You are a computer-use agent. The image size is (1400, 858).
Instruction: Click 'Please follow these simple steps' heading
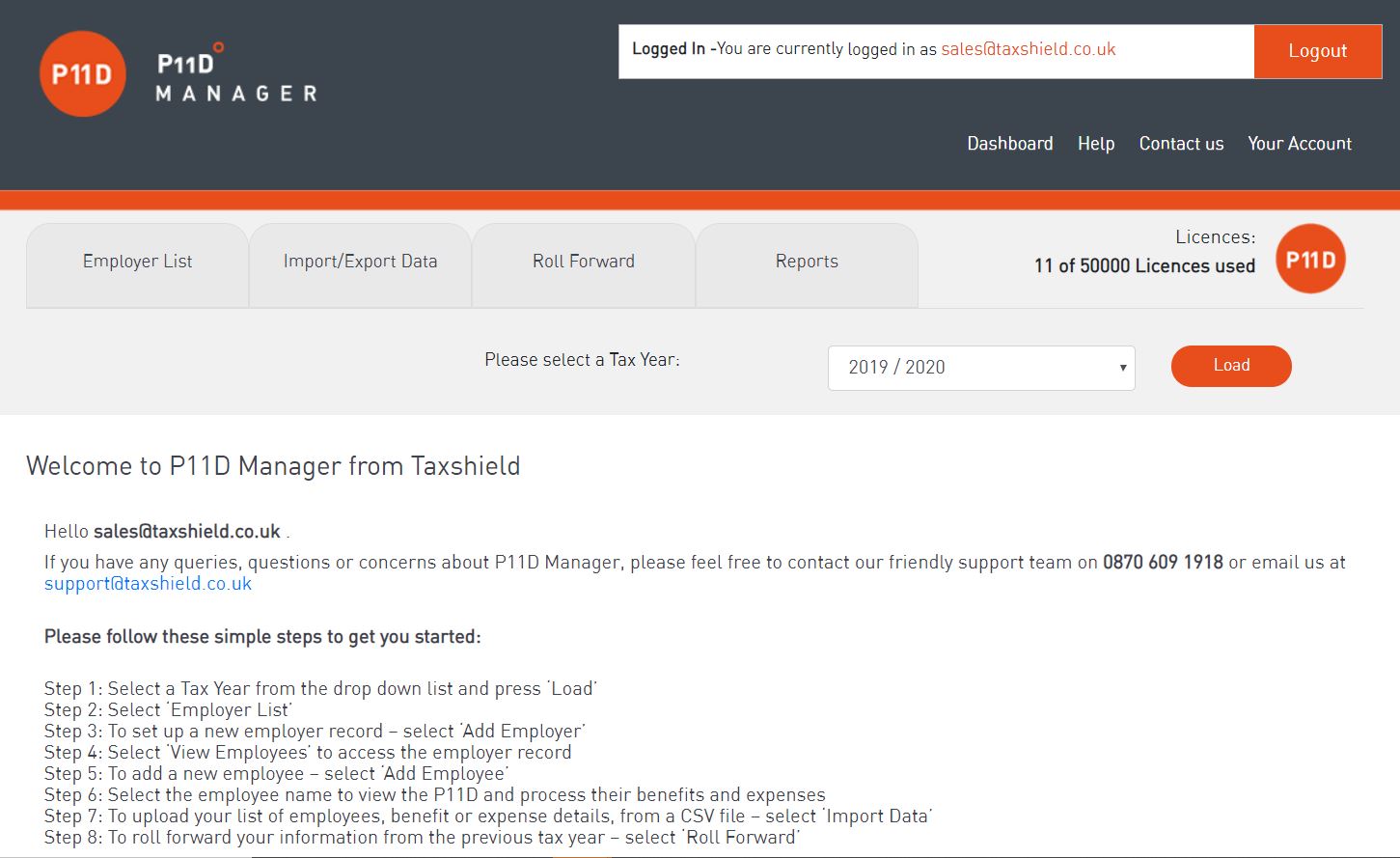point(262,637)
